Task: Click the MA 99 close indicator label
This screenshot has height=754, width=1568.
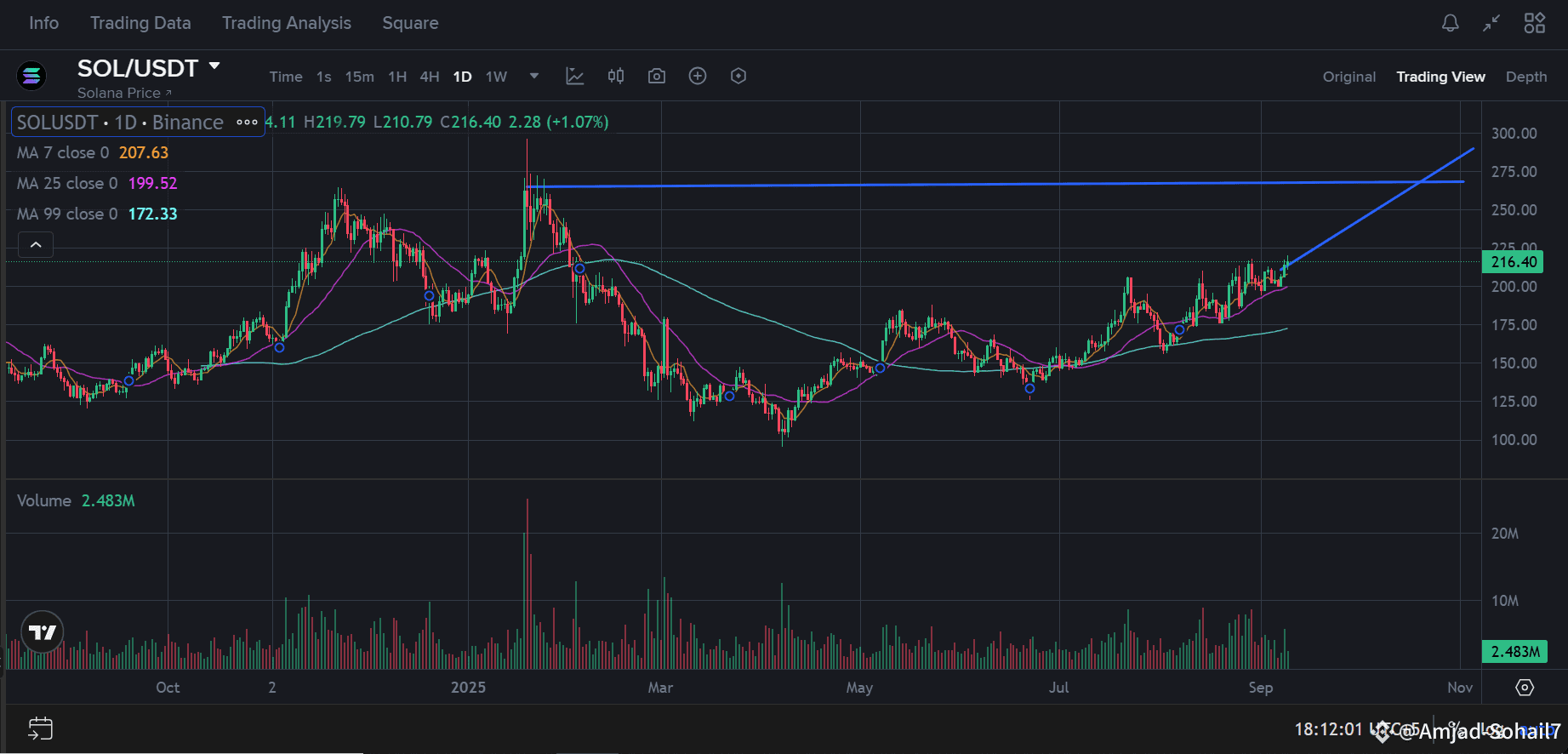Action: click(67, 214)
